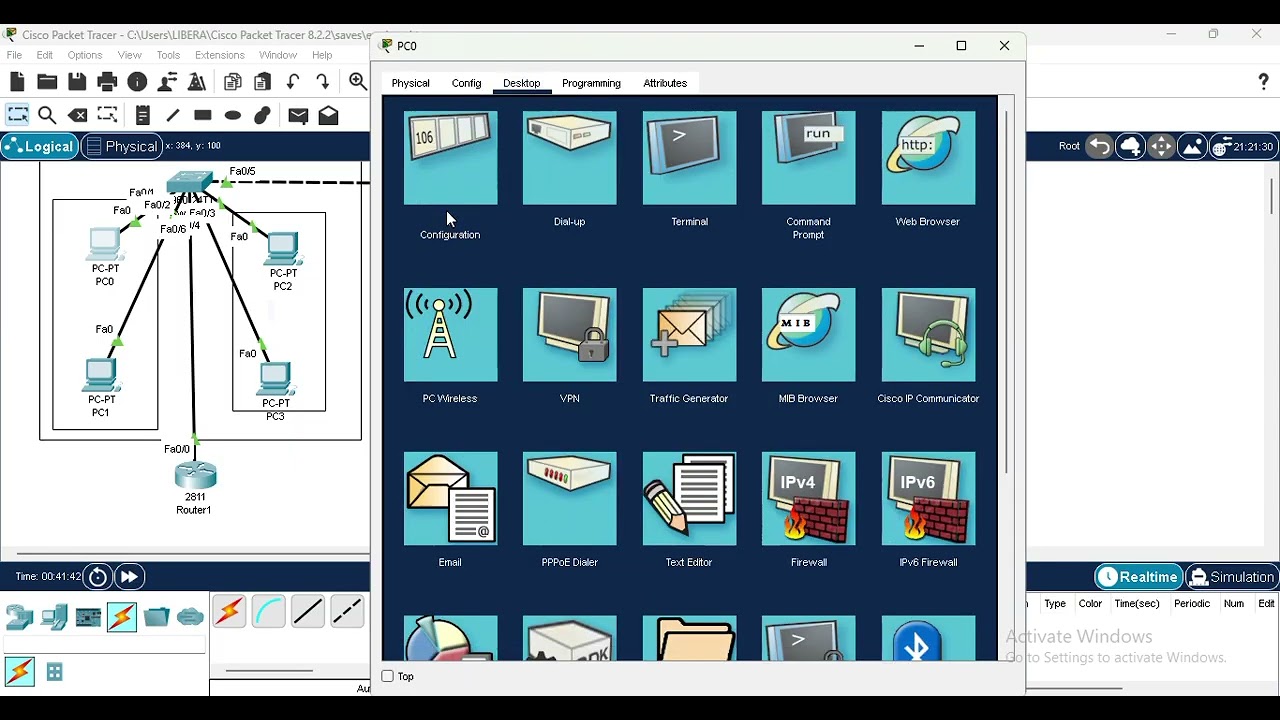
Task: Click the Save toolbar icon
Action: pyautogui.click(x=77, y=82)
